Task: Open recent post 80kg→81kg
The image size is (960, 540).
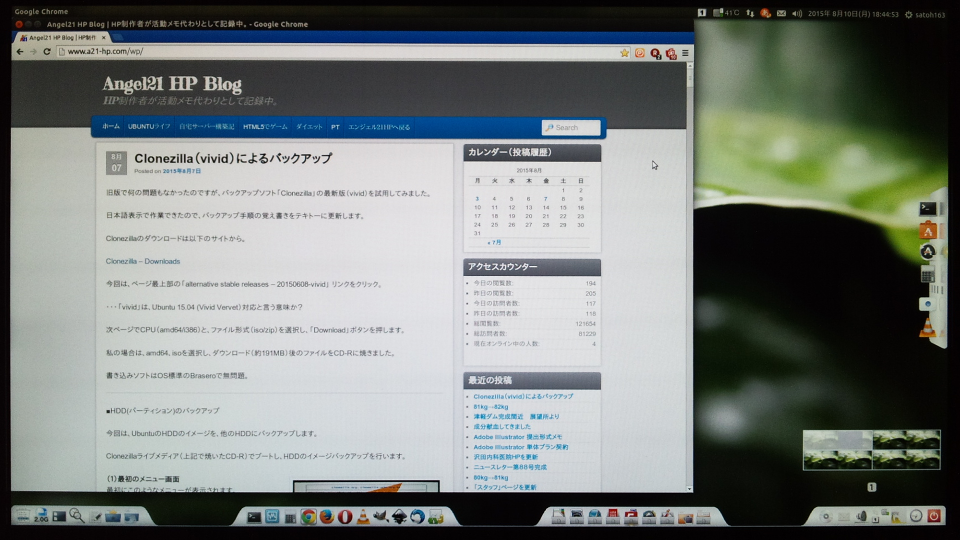Action: tap(490, 478)
